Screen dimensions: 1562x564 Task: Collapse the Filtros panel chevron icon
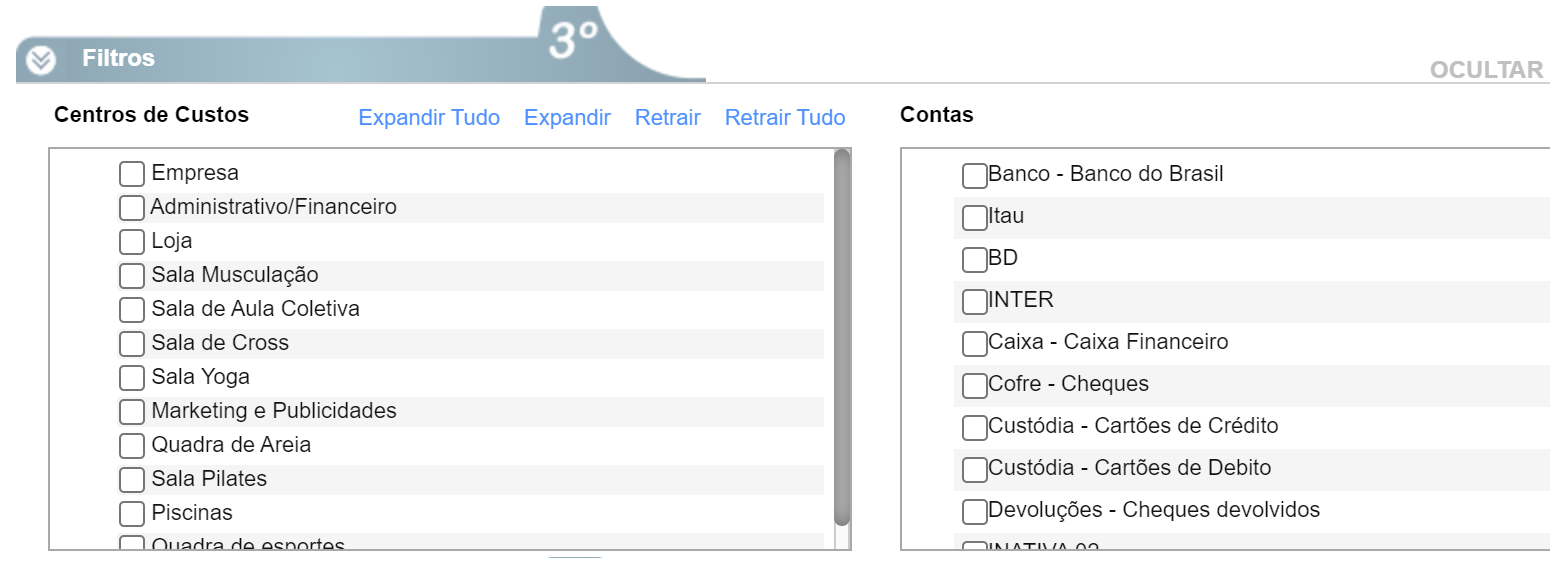point(41,61)
